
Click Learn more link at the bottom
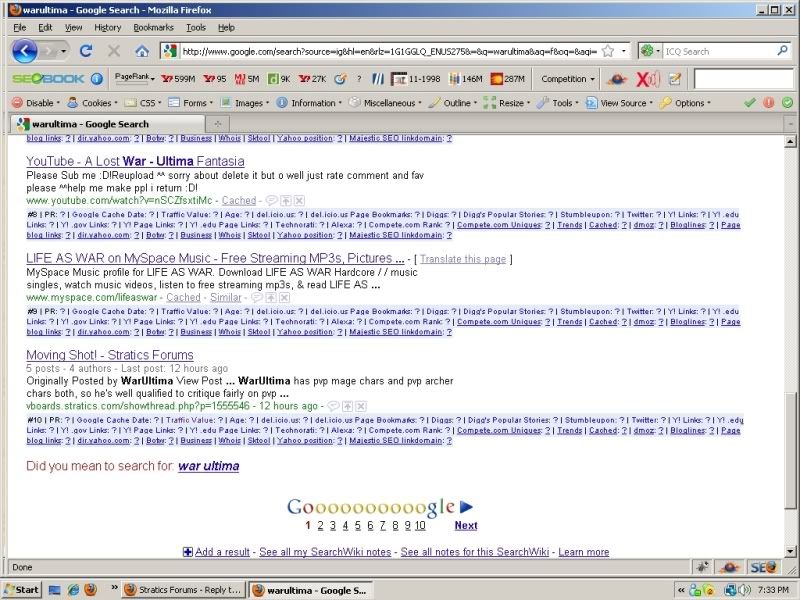(x=584, y=552)
